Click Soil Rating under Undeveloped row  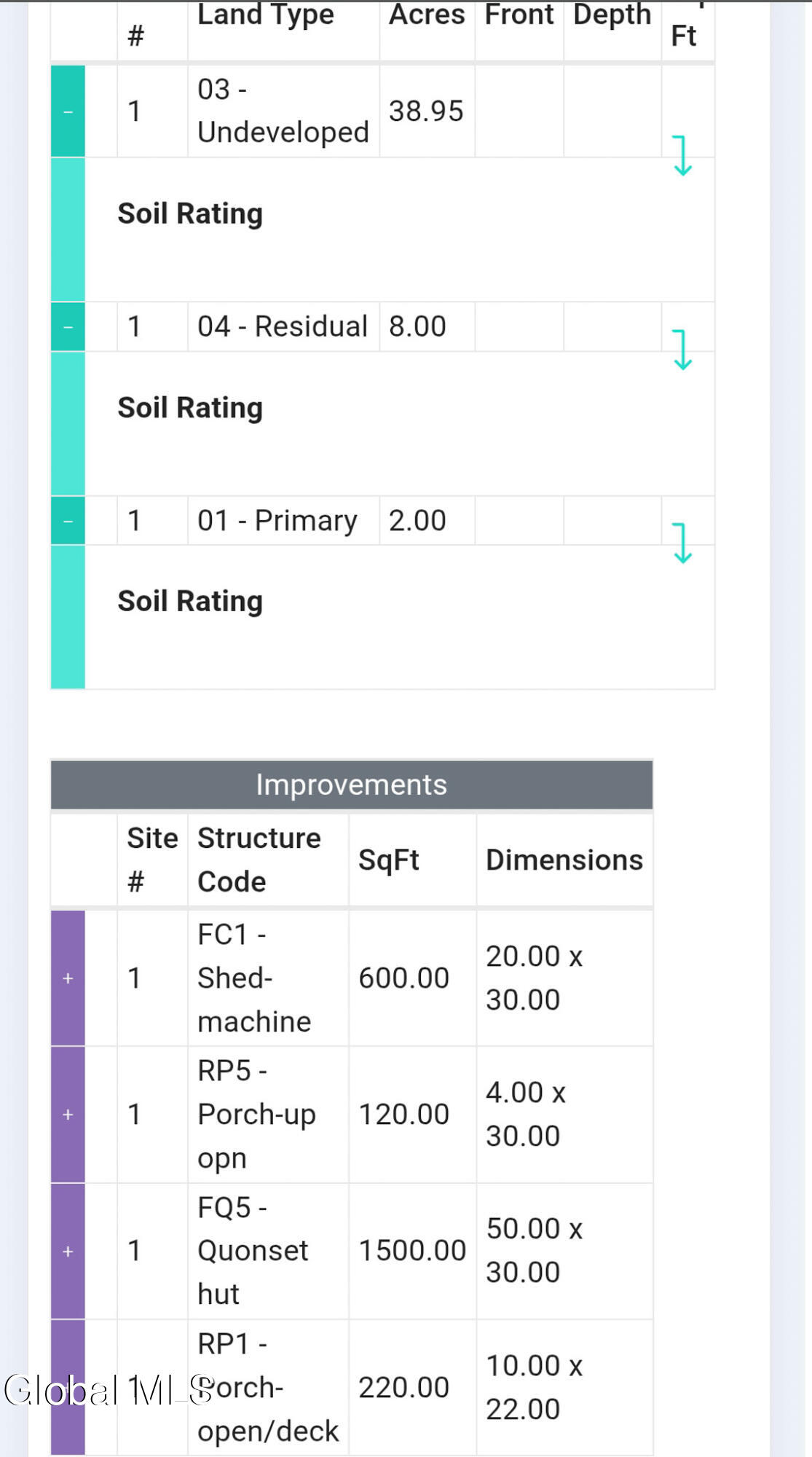pos(190,213)
